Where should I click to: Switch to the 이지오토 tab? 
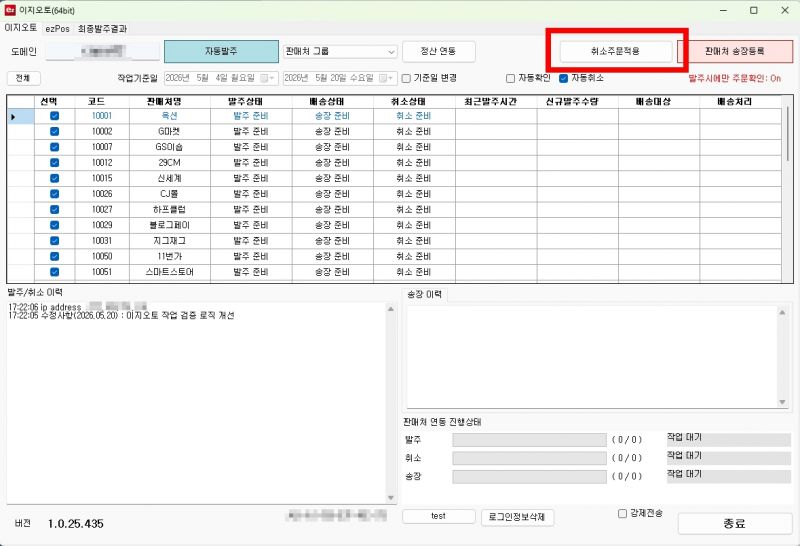click(x=21, y=28)
